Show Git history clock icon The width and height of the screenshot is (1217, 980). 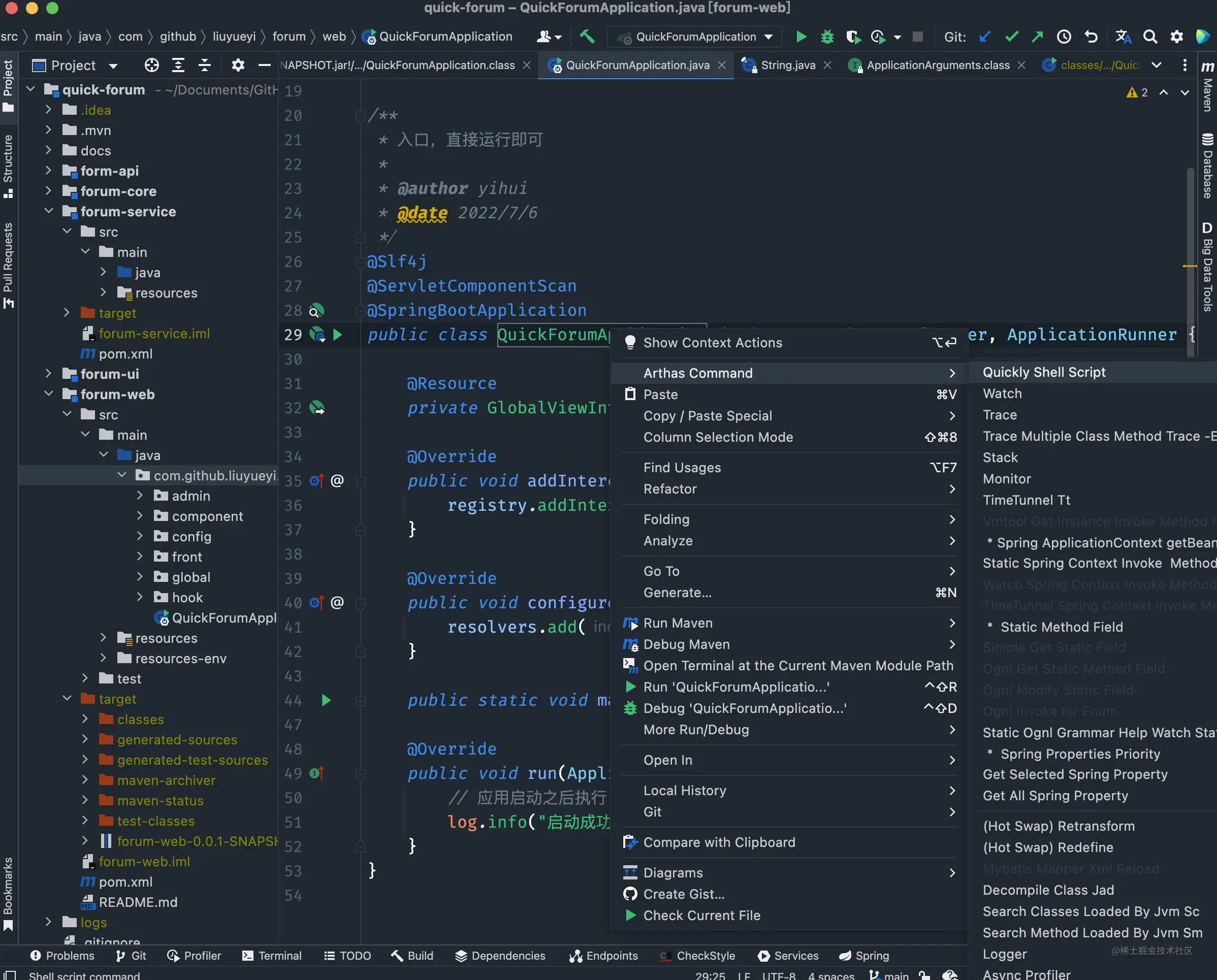1064,37
